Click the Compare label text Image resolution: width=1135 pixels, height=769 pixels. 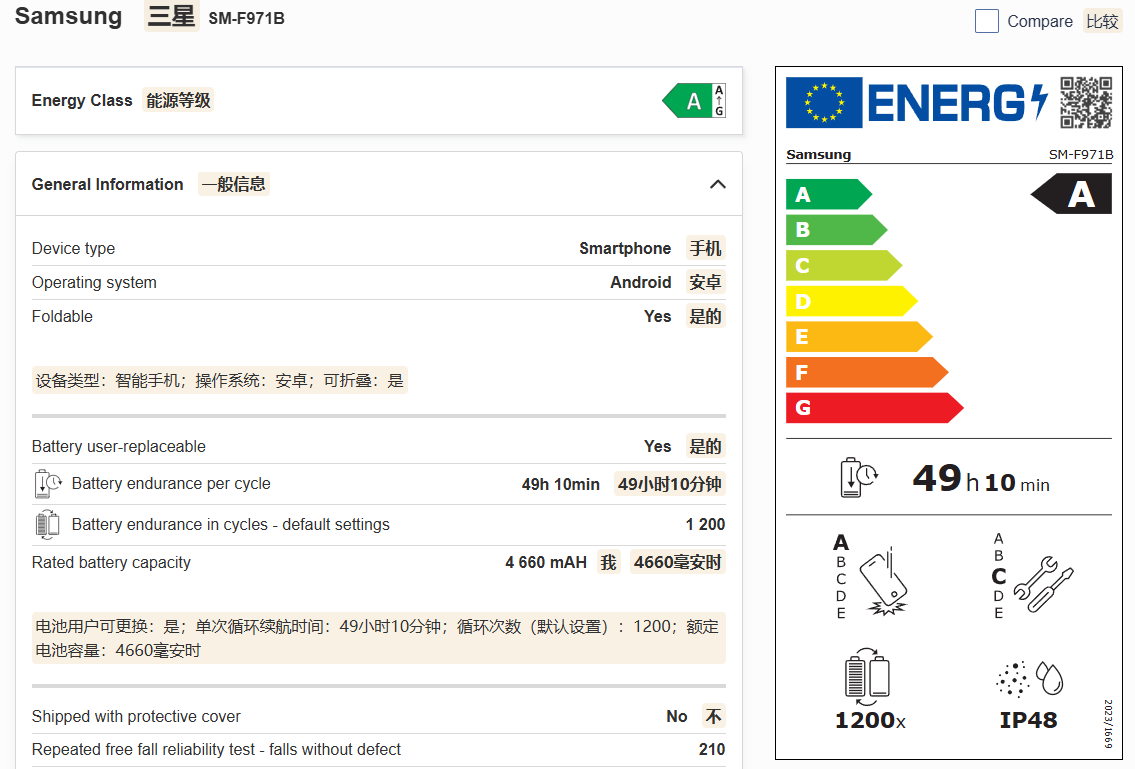click(1039, 22)
